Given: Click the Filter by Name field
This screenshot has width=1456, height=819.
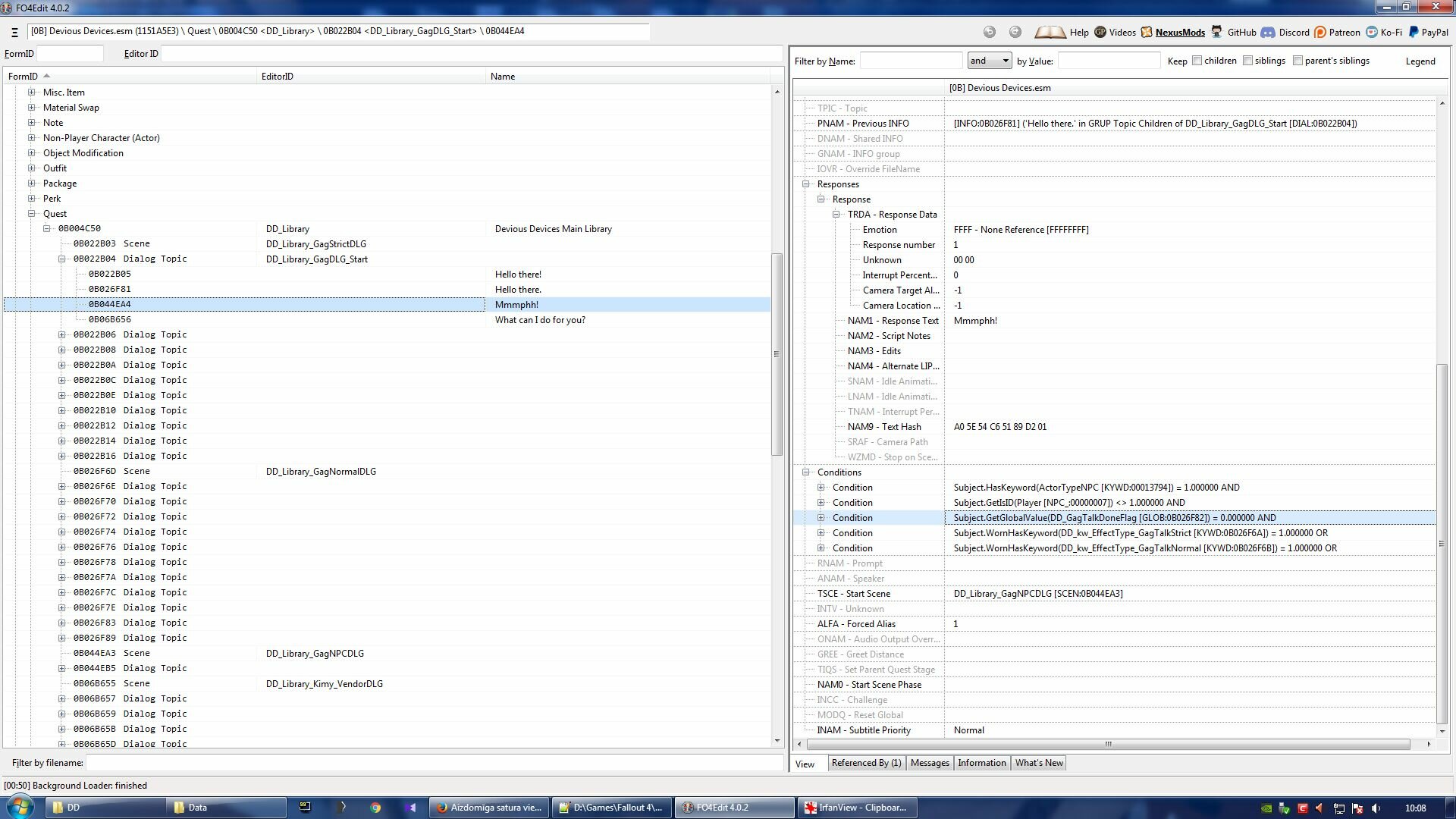Looking at the screenshot, I should [x=911, y=61].
